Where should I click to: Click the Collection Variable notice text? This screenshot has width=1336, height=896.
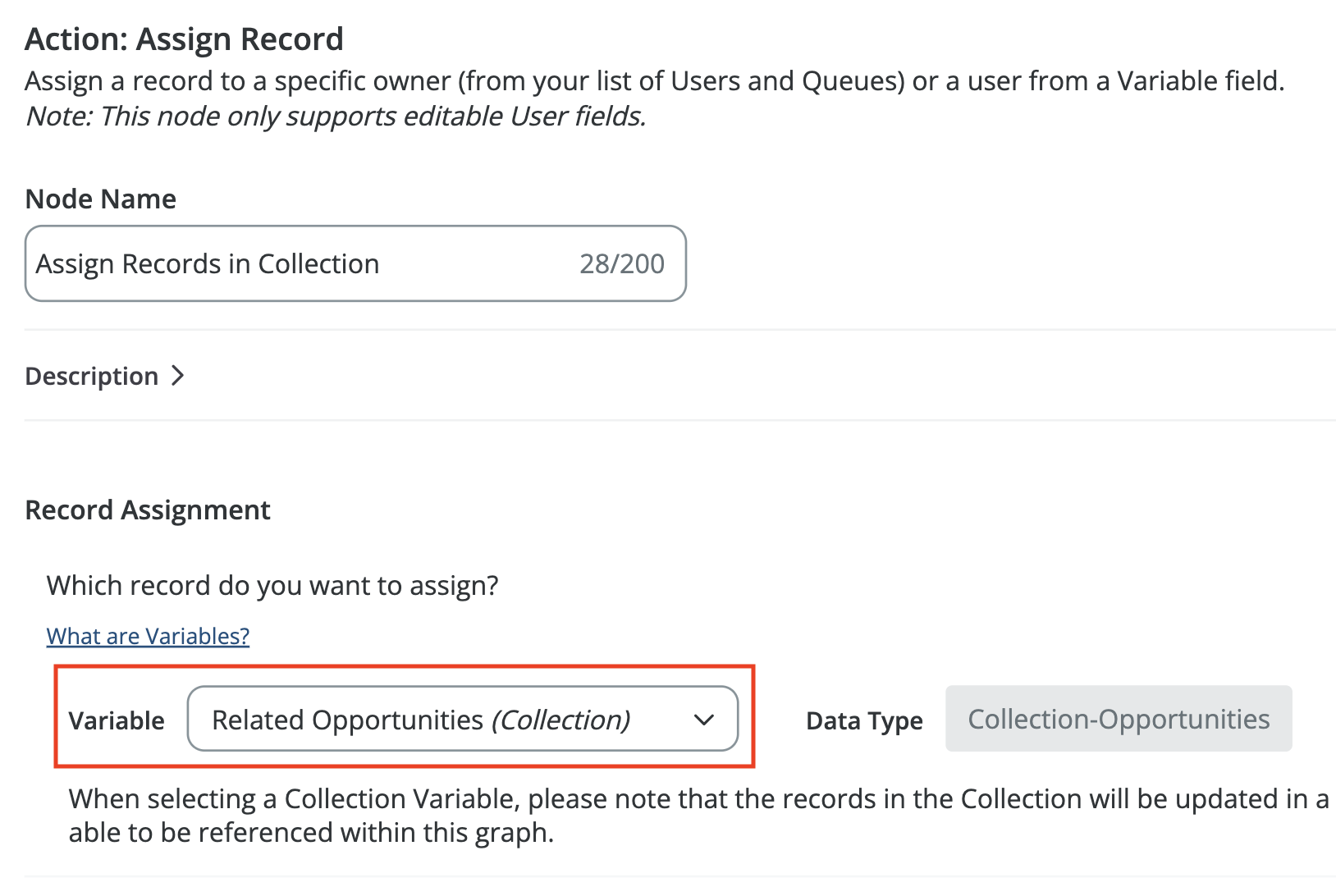tap(698, 798)
